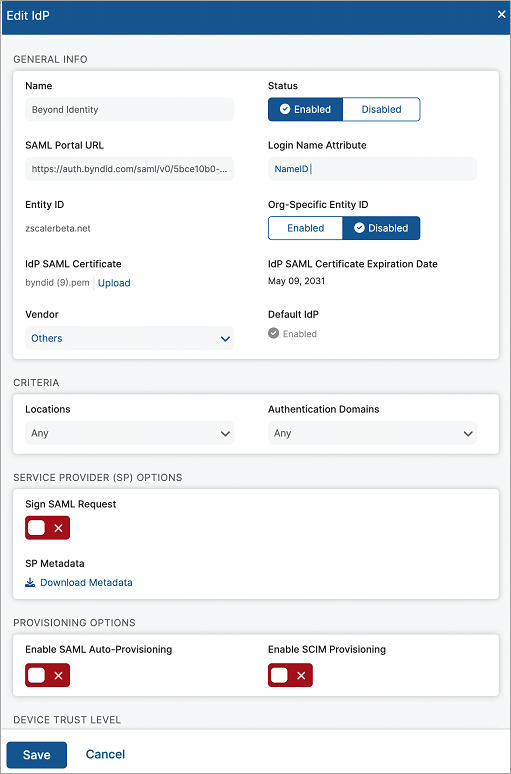The height and width of the screenshot is (774, 511).
Task: Expand the Locations dropdown
Action: pyautogui.click(x=129, y=433)
